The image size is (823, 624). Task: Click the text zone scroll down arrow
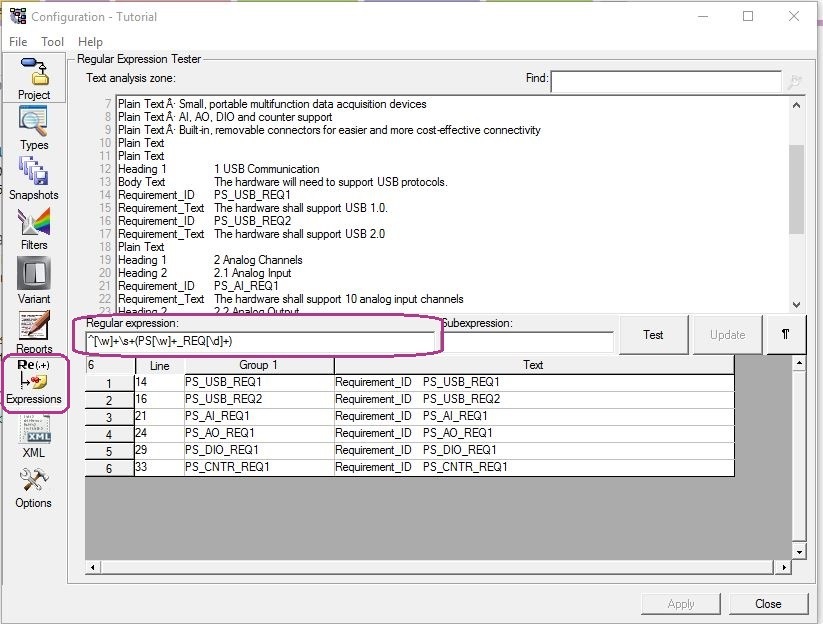[796, 304]
